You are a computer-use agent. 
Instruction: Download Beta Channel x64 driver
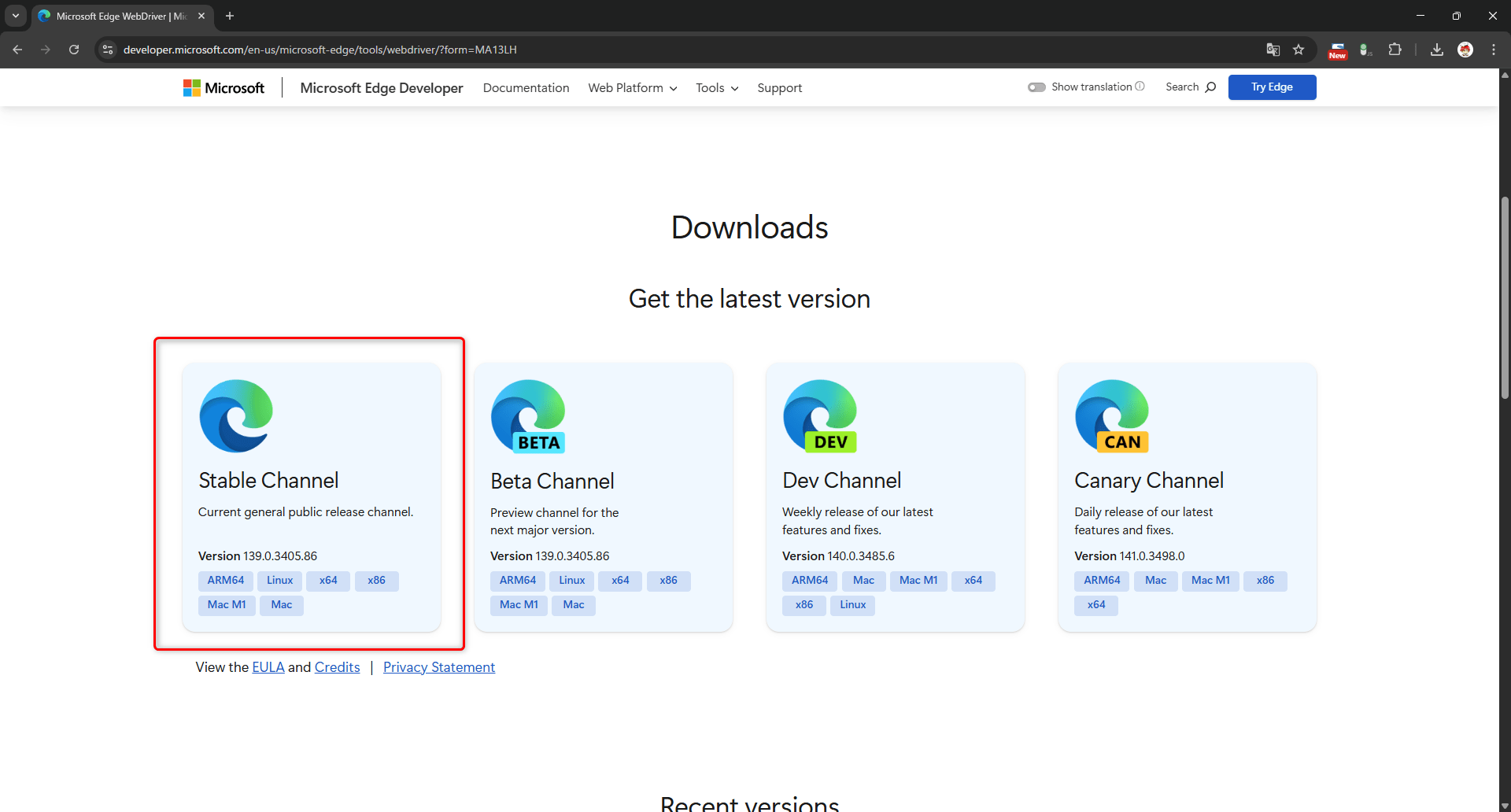pyautogui.click(x=620, y=581)
